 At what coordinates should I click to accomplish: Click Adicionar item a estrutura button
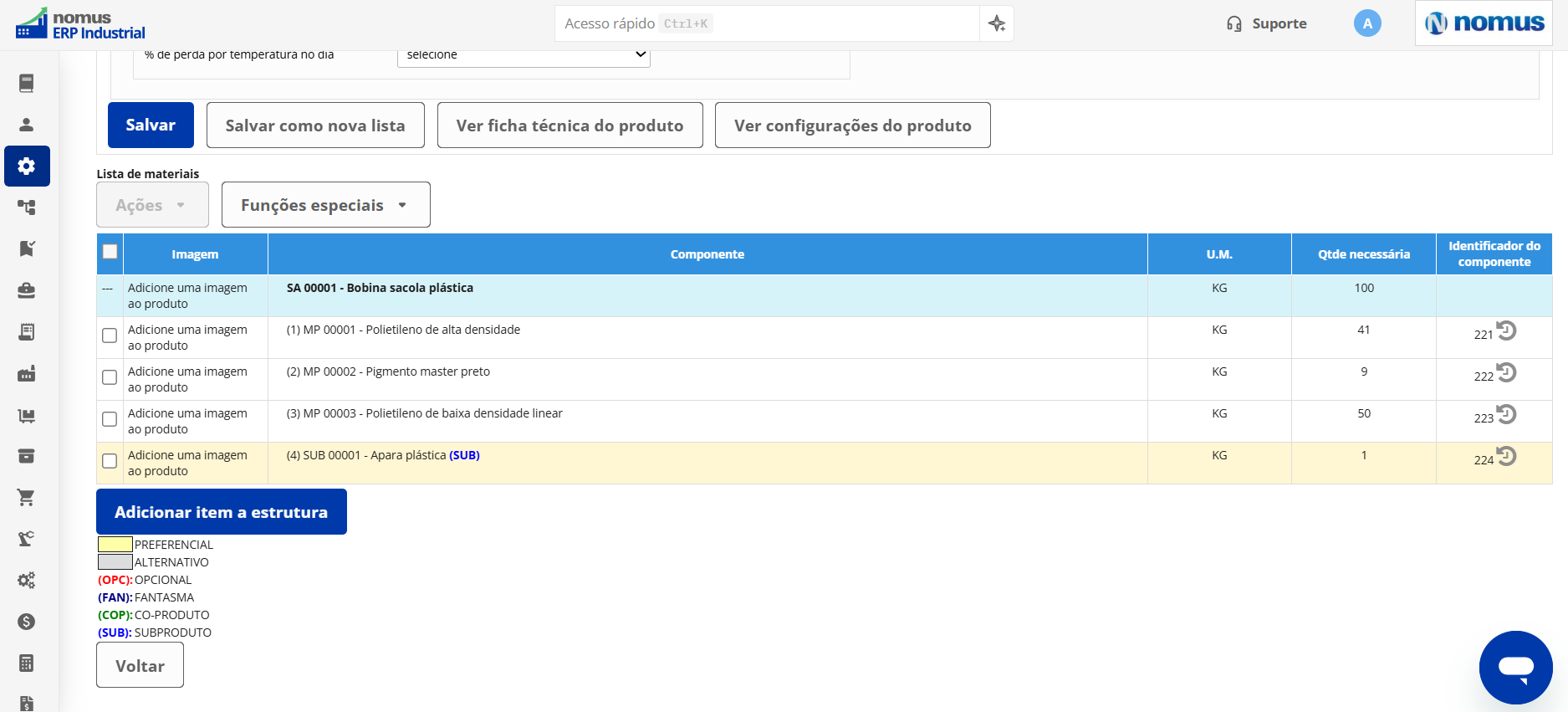tap(222, 512)
